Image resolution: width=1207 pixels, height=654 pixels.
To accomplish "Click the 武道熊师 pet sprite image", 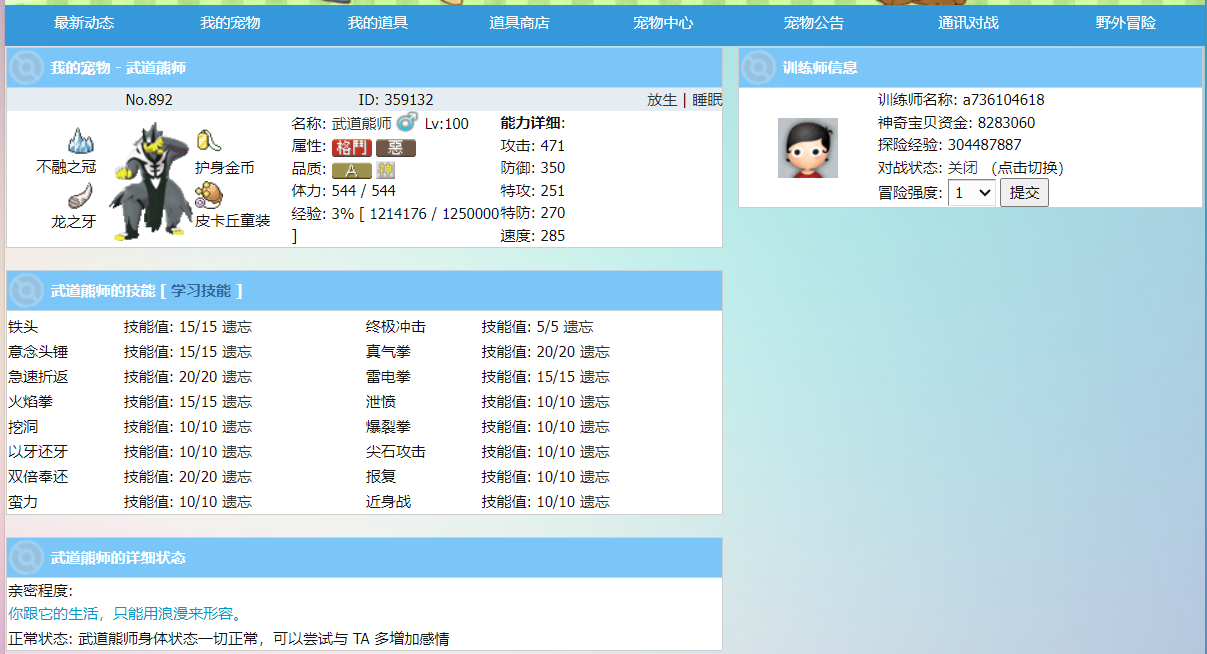I will point(151,181).
